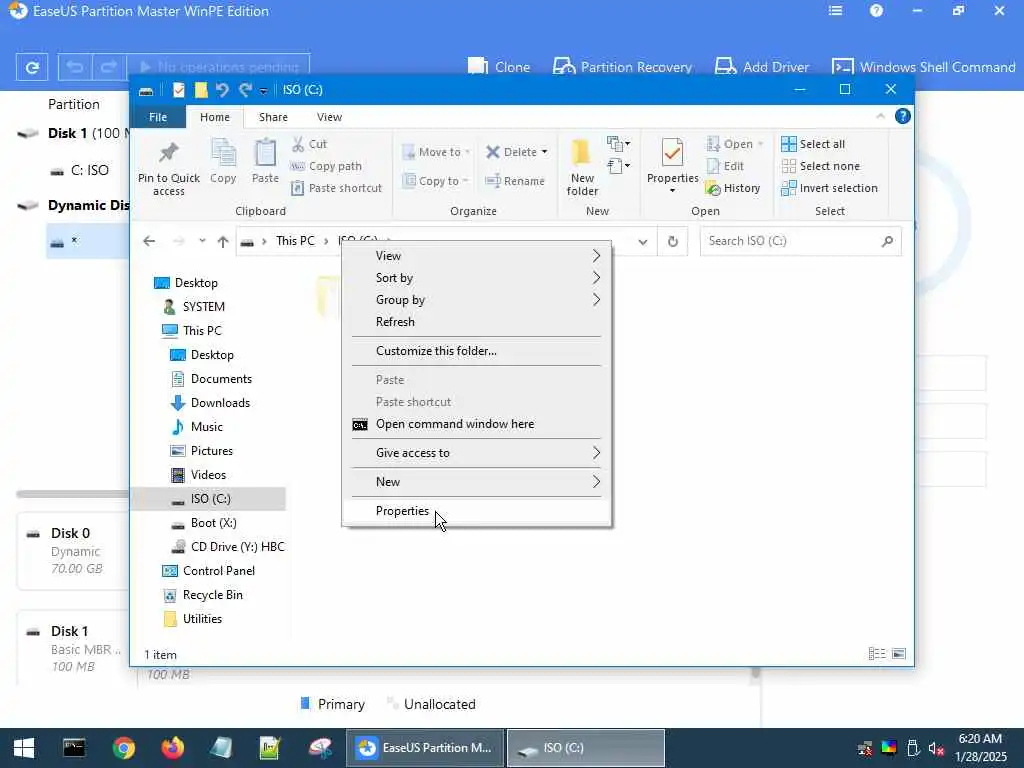Open context menu View submenu
1024x768 pixels.
pos(477,256)
